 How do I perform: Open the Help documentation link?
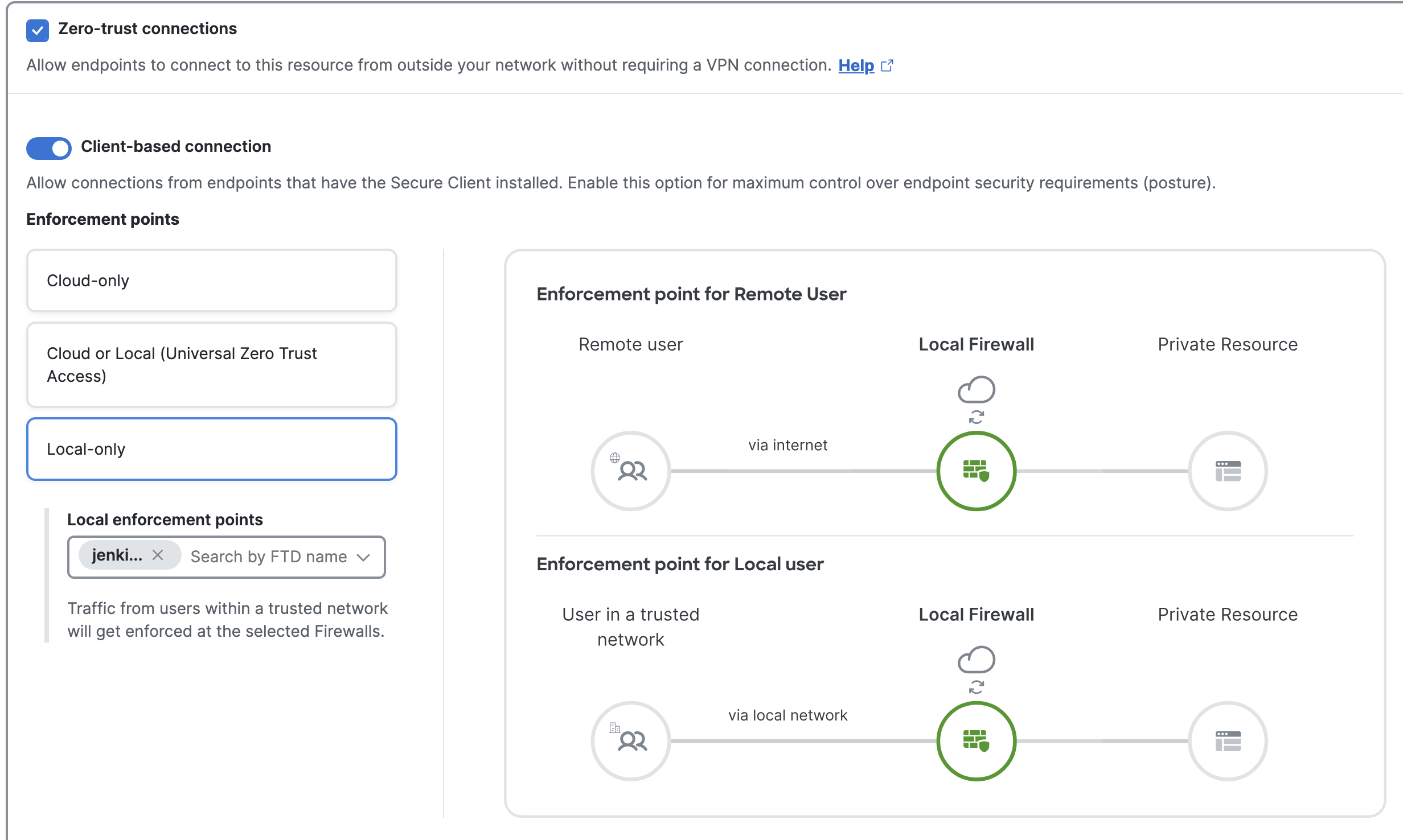pos(856,65)
